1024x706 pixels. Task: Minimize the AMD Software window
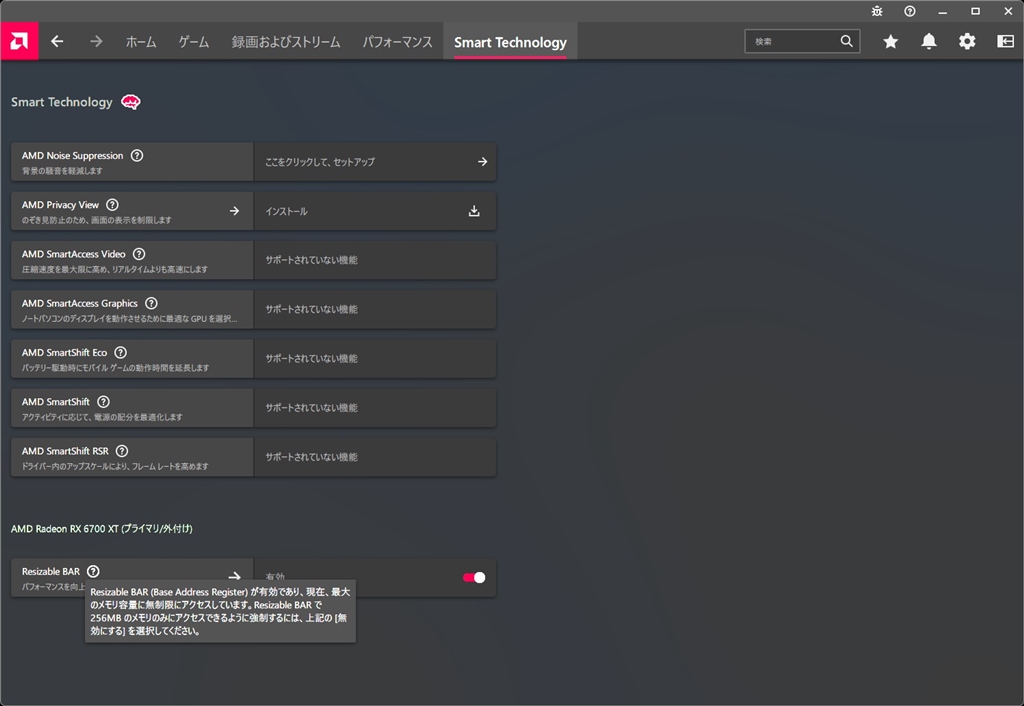click(x=942, y=11)
